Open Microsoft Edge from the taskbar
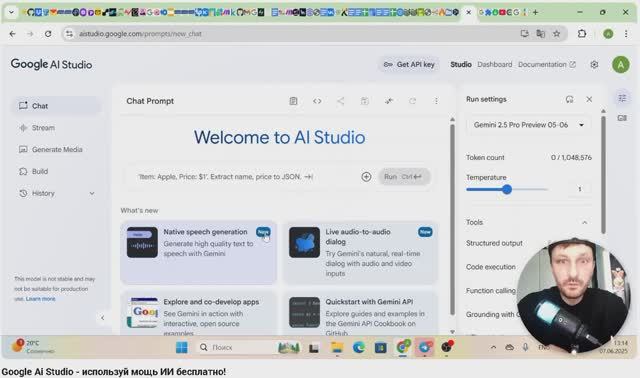This screenshot has height=378, width=640. pyautogui.click(x=359, y=347)
